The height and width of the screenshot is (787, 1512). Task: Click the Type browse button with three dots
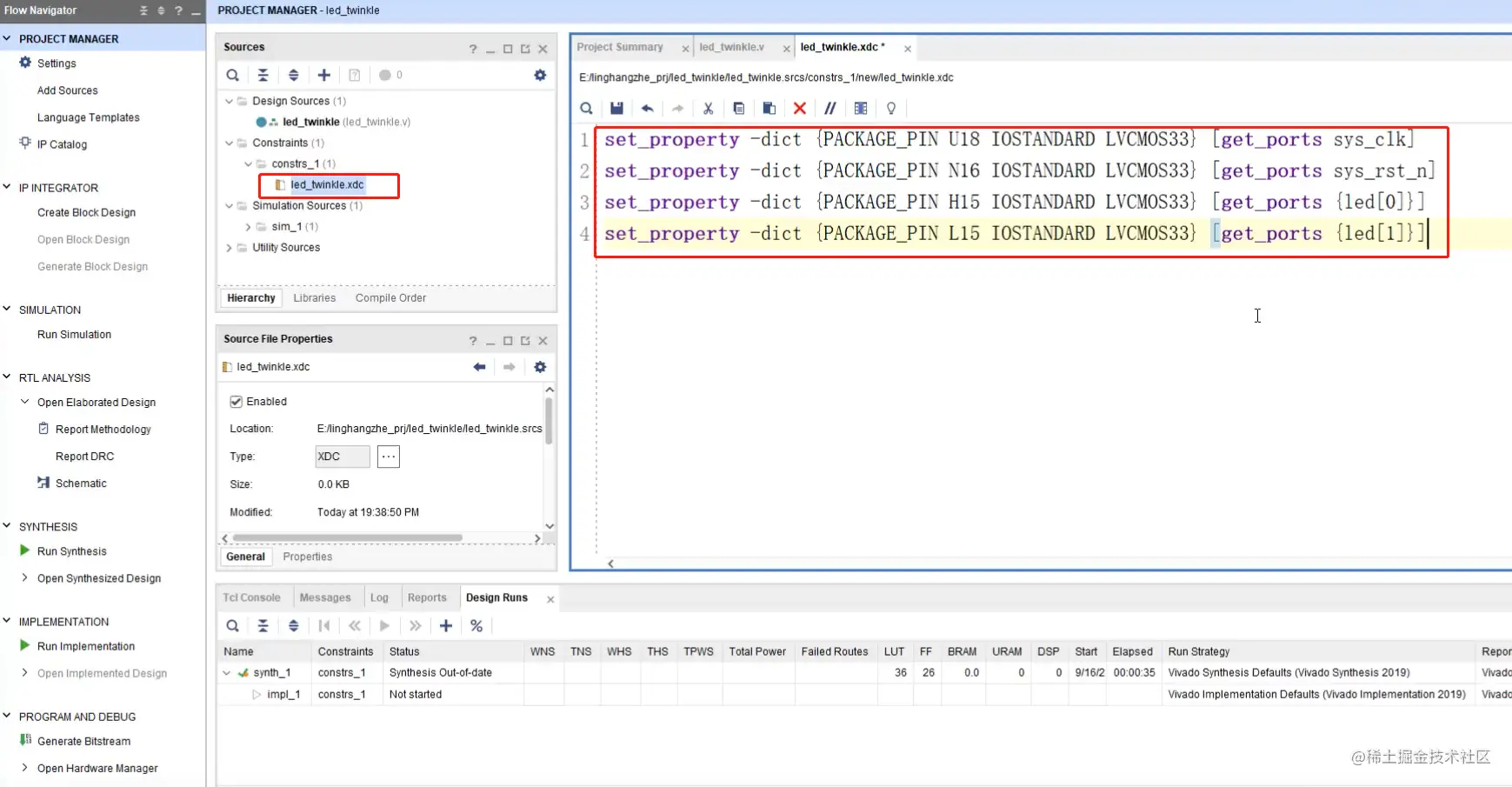coord(389,457)
